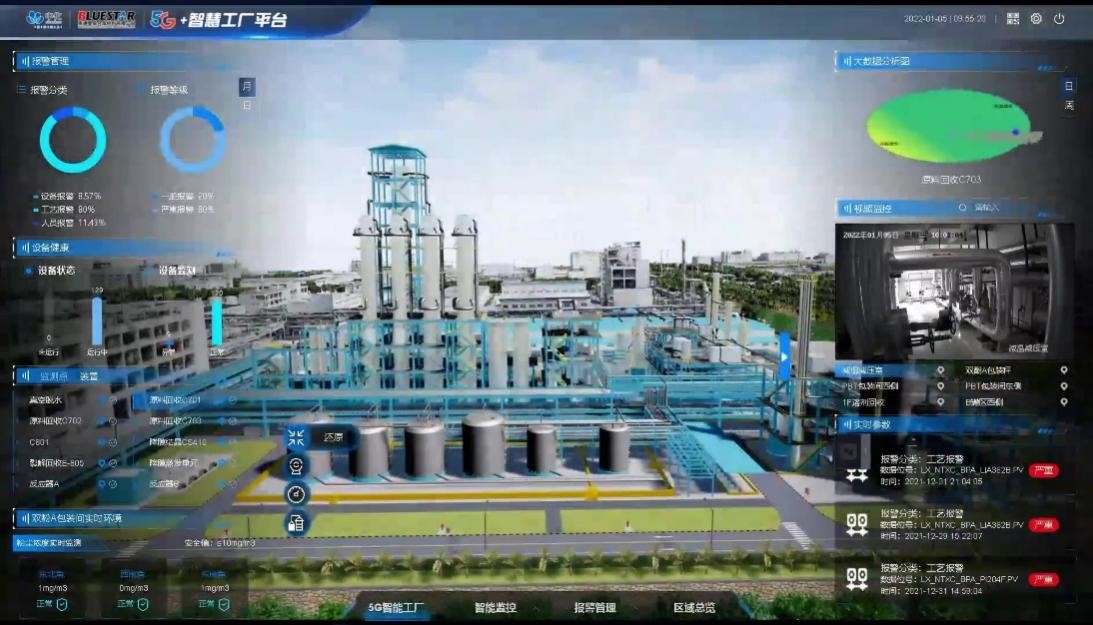Viewport: 1093px width, 625px height.
Task: Open the 区域总览 bottom tab
Action: click(694, 608)
